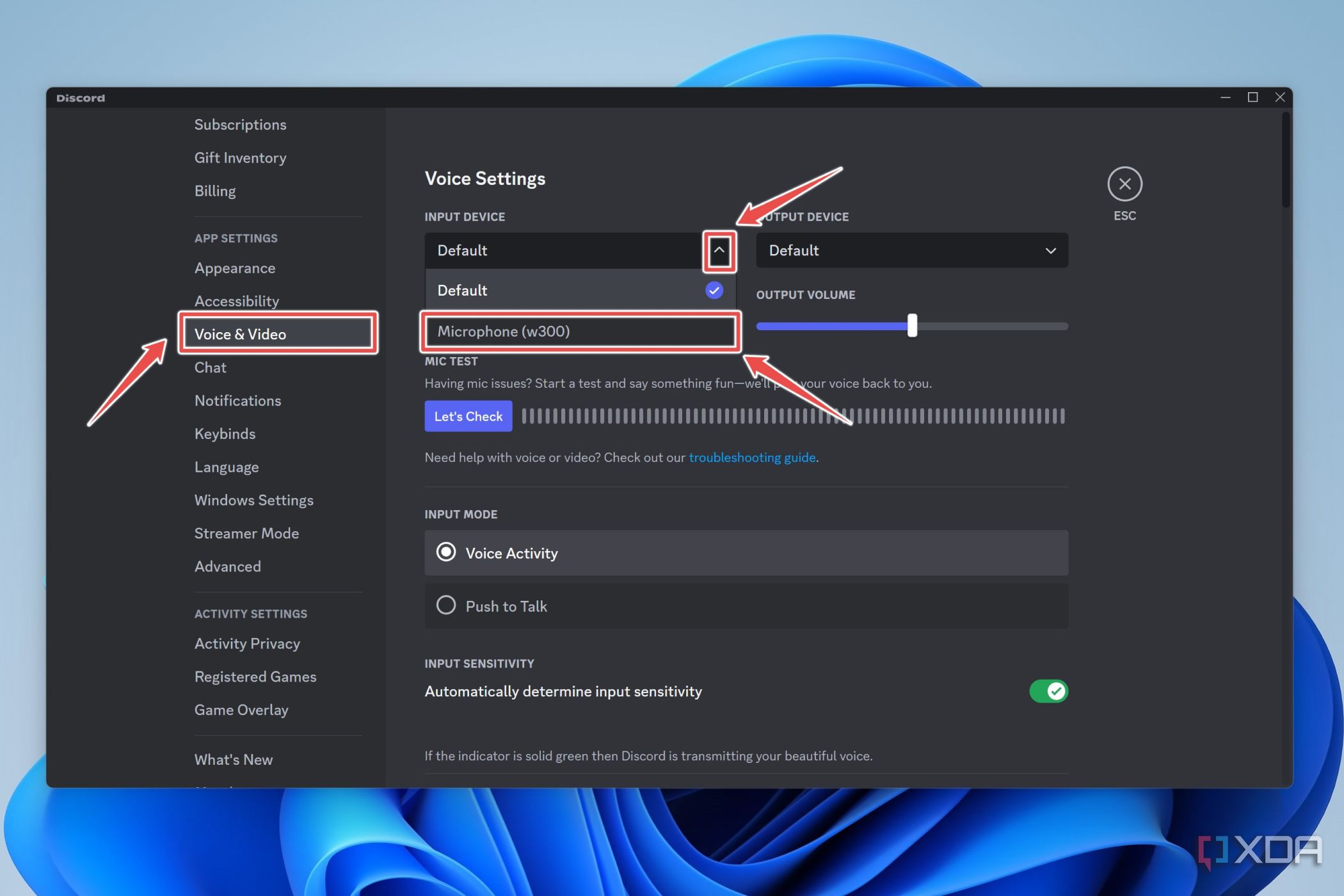Screen dimensions: 1344x896
Task: Open Notifications settings
Action: click(x=237, y=400)
